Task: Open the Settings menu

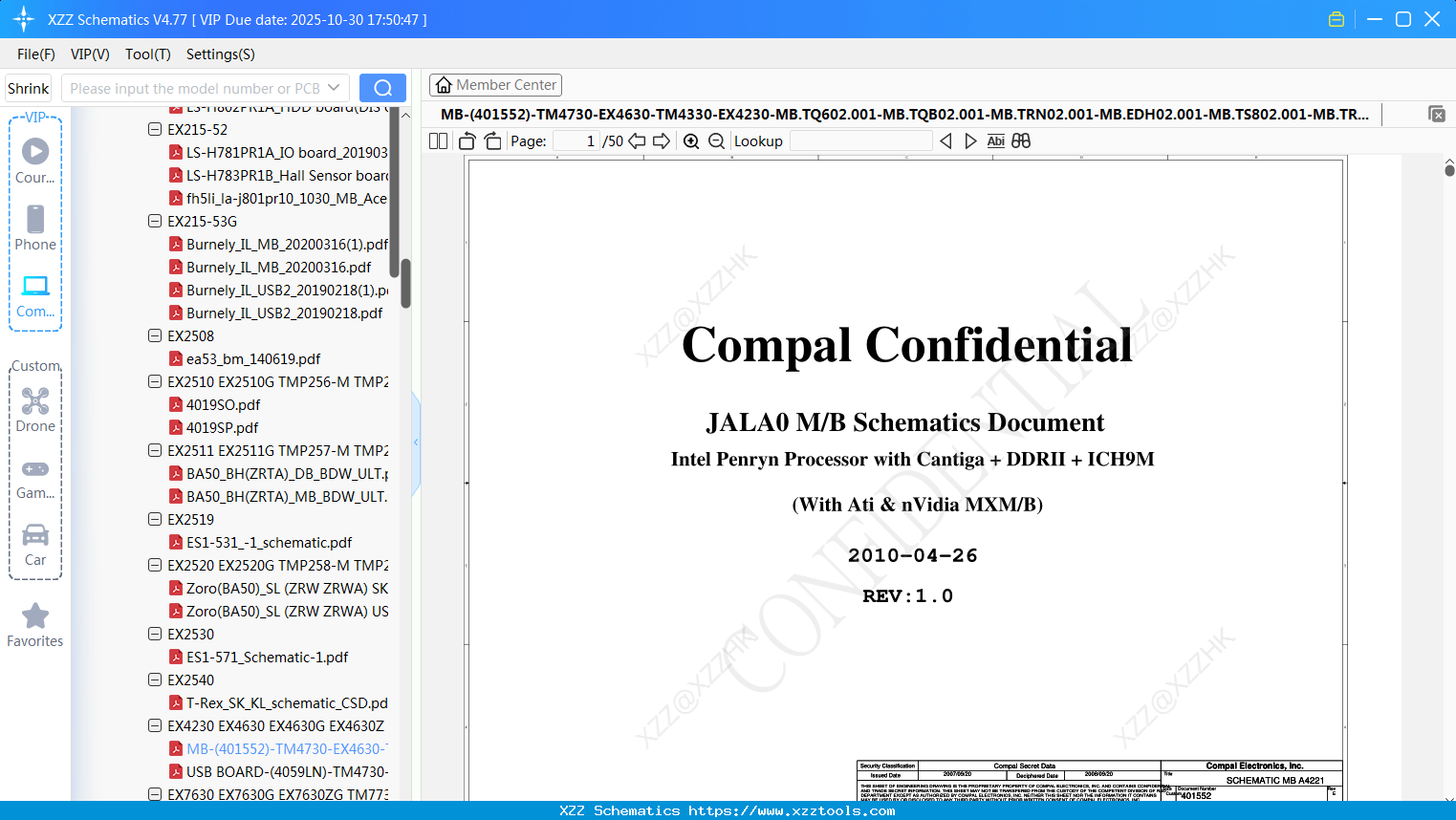Action: (221, 54)
